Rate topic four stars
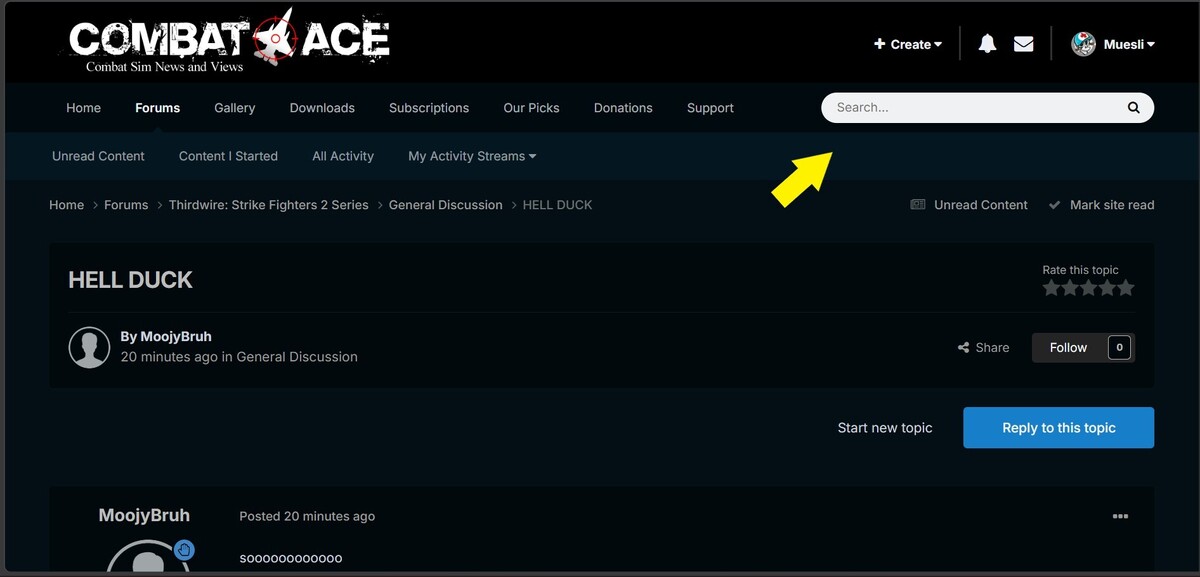The width and height of the screenshot is (1200, 577). pos(1107,288)
